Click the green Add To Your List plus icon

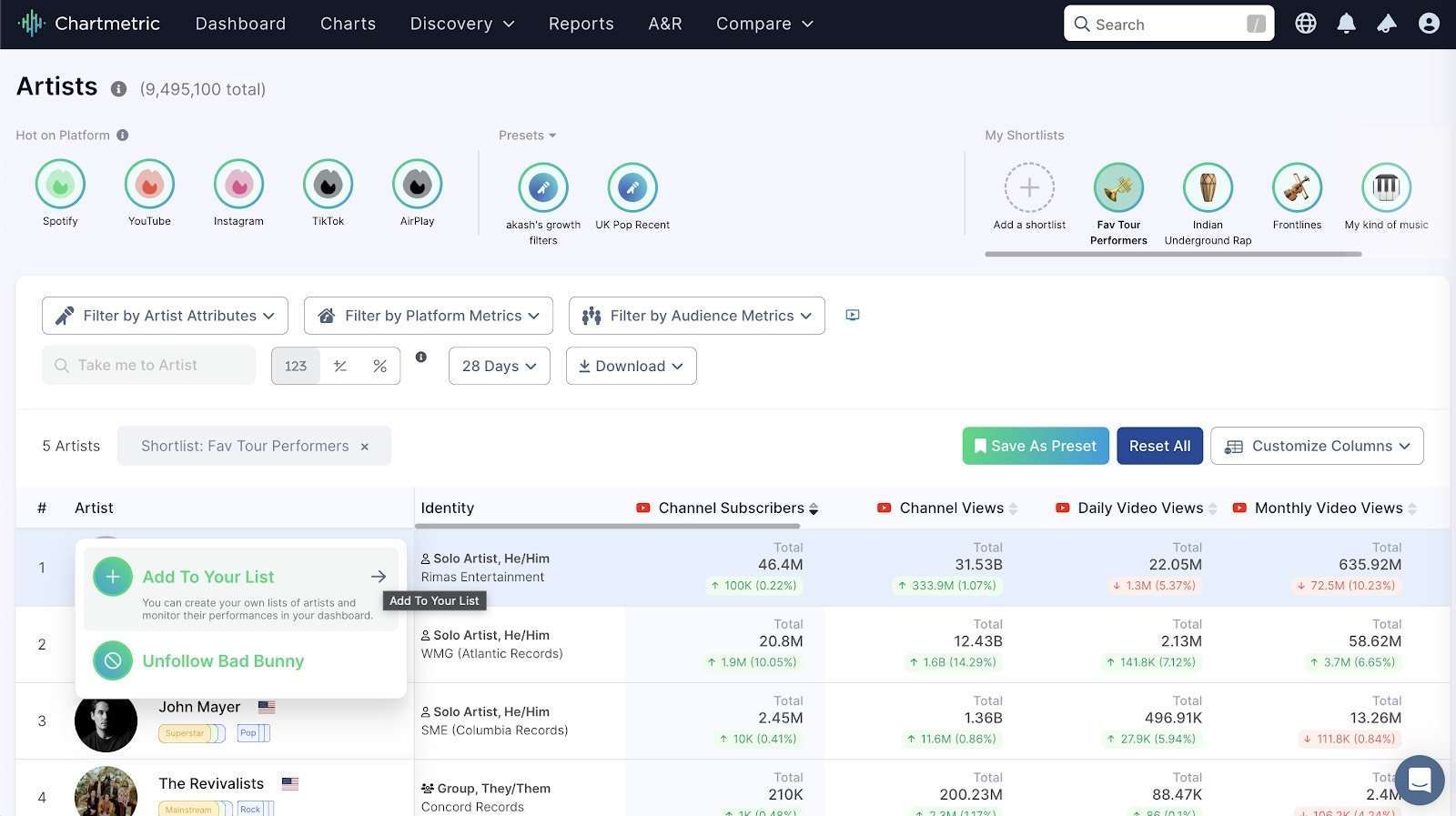click(x=113, y=577)
